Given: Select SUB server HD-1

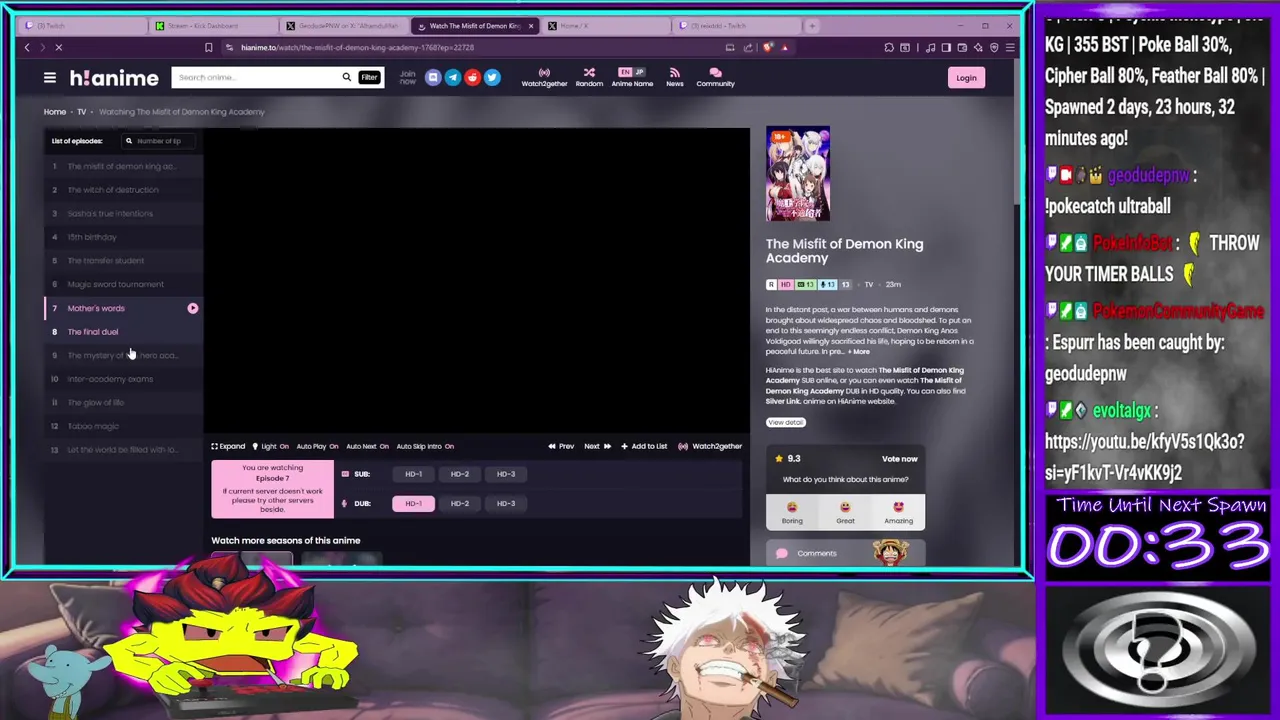Looking at the screenshot, I should [x=413, y=474].
